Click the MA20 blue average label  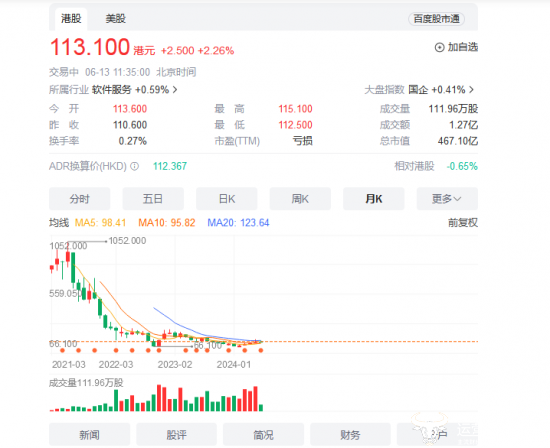tap(238, 223)
